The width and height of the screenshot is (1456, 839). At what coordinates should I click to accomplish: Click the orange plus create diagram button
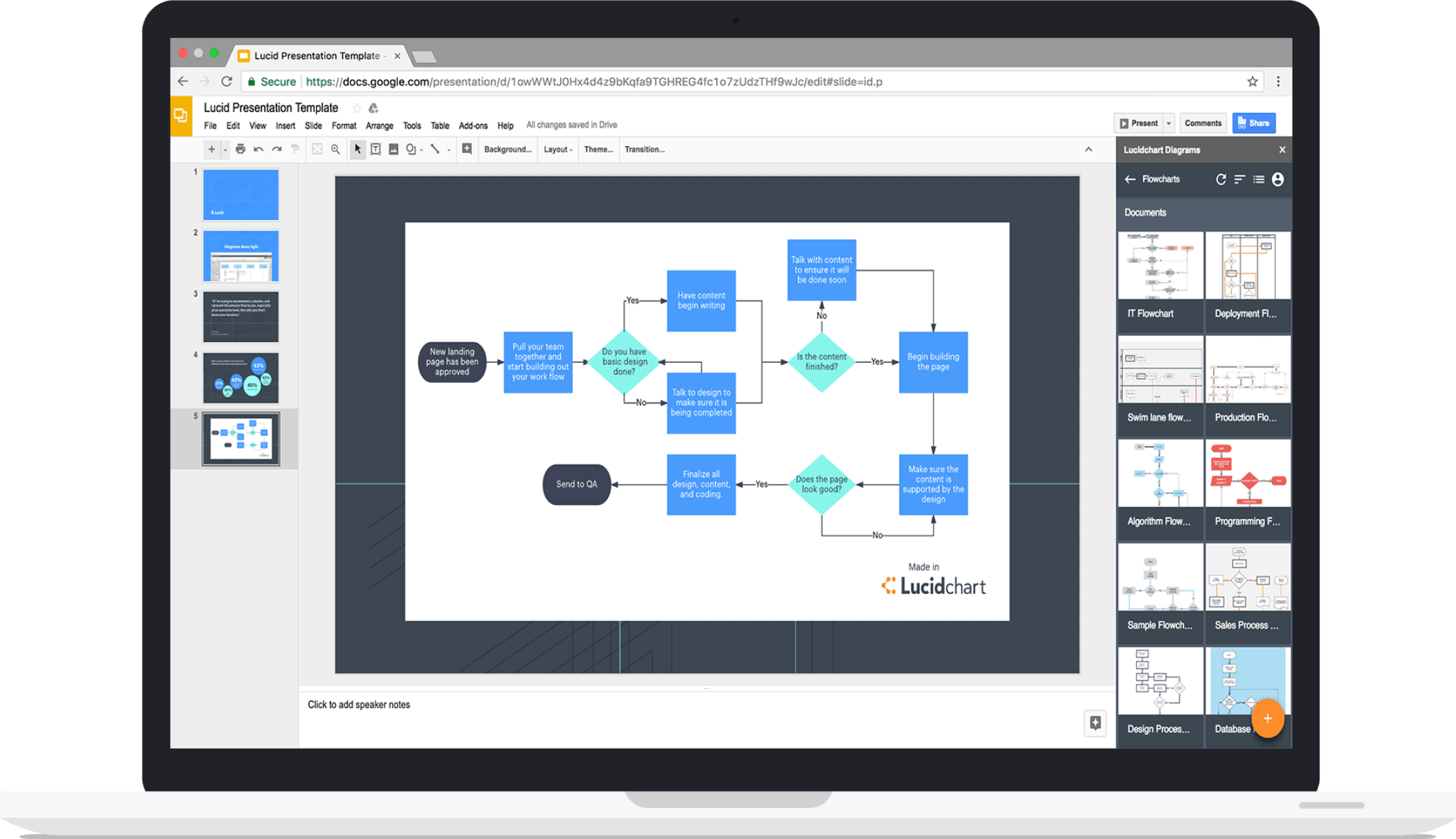(1267, 719)
